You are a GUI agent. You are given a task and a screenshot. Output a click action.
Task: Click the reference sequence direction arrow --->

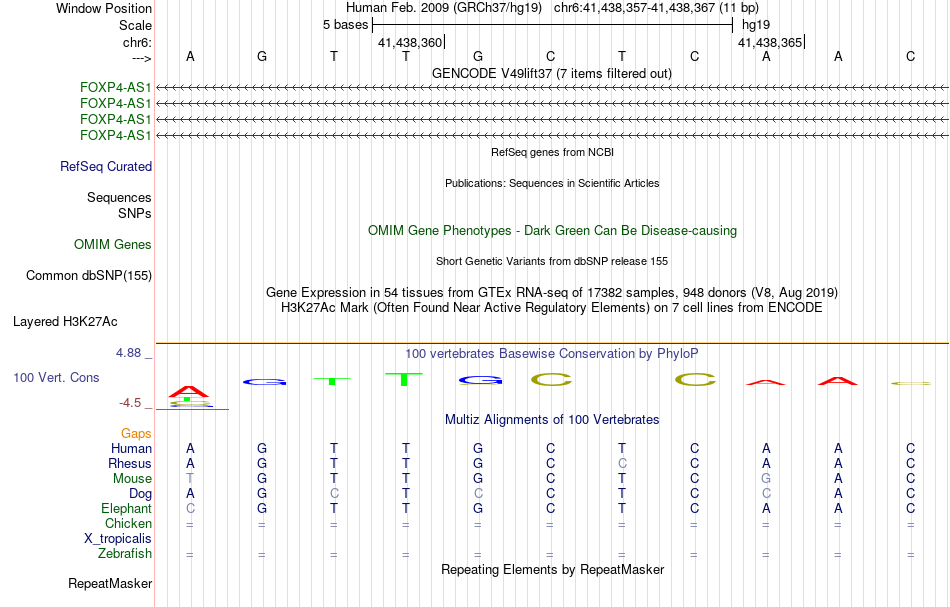tap(141, 58)
